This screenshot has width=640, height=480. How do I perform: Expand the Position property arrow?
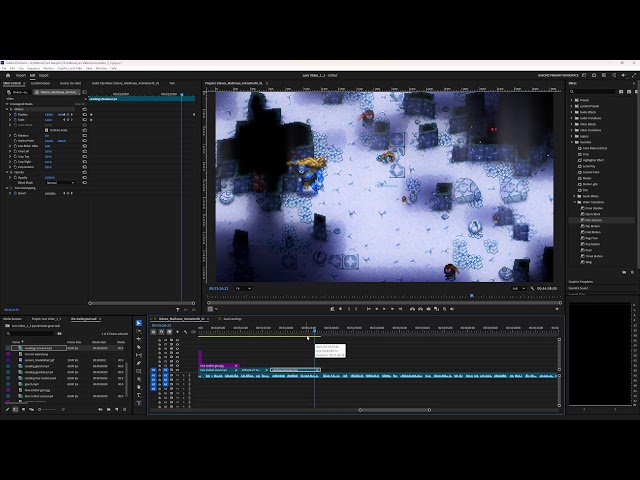10,115
